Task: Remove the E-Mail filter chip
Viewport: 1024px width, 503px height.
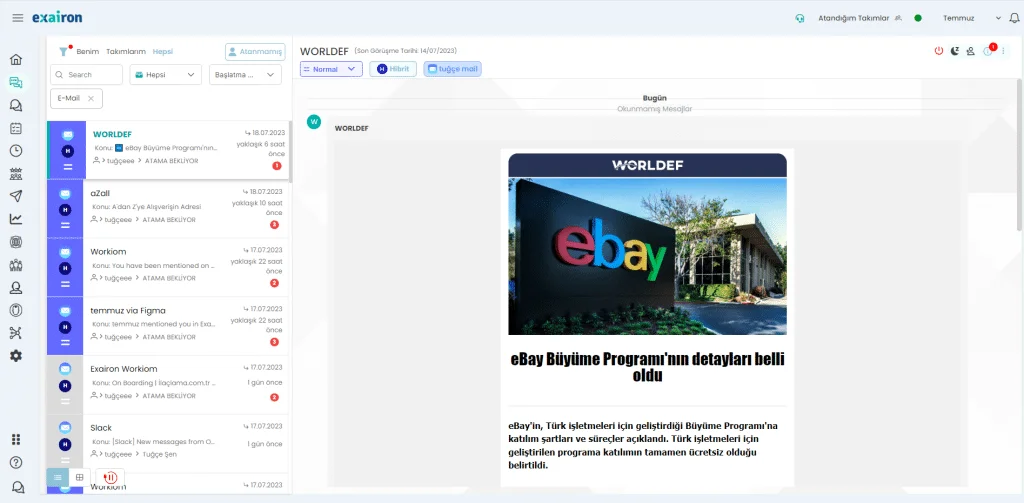Action: (x=91, y=98)
